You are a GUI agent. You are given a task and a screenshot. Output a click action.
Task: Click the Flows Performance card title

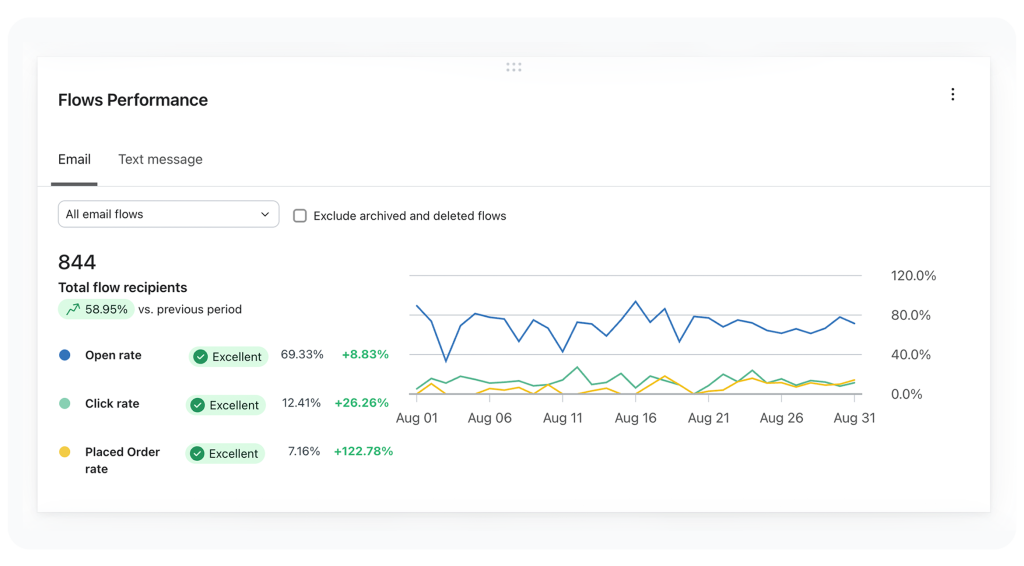click(x=133, y=100)
